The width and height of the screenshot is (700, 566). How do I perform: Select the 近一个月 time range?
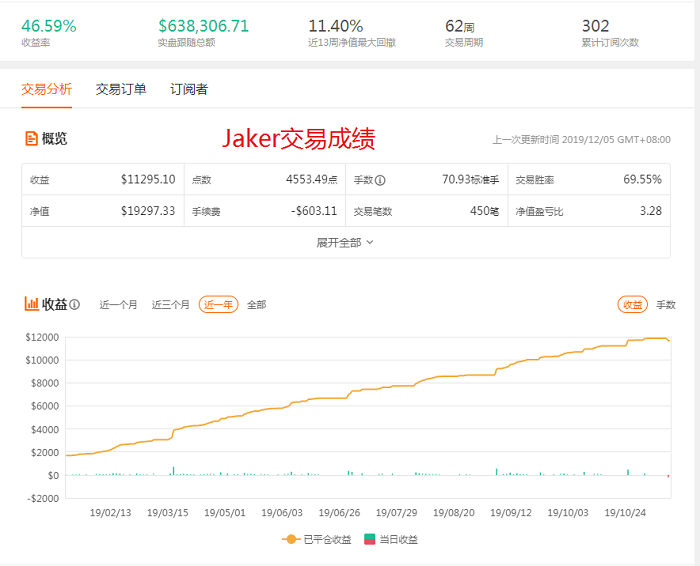tap(118, 305)
